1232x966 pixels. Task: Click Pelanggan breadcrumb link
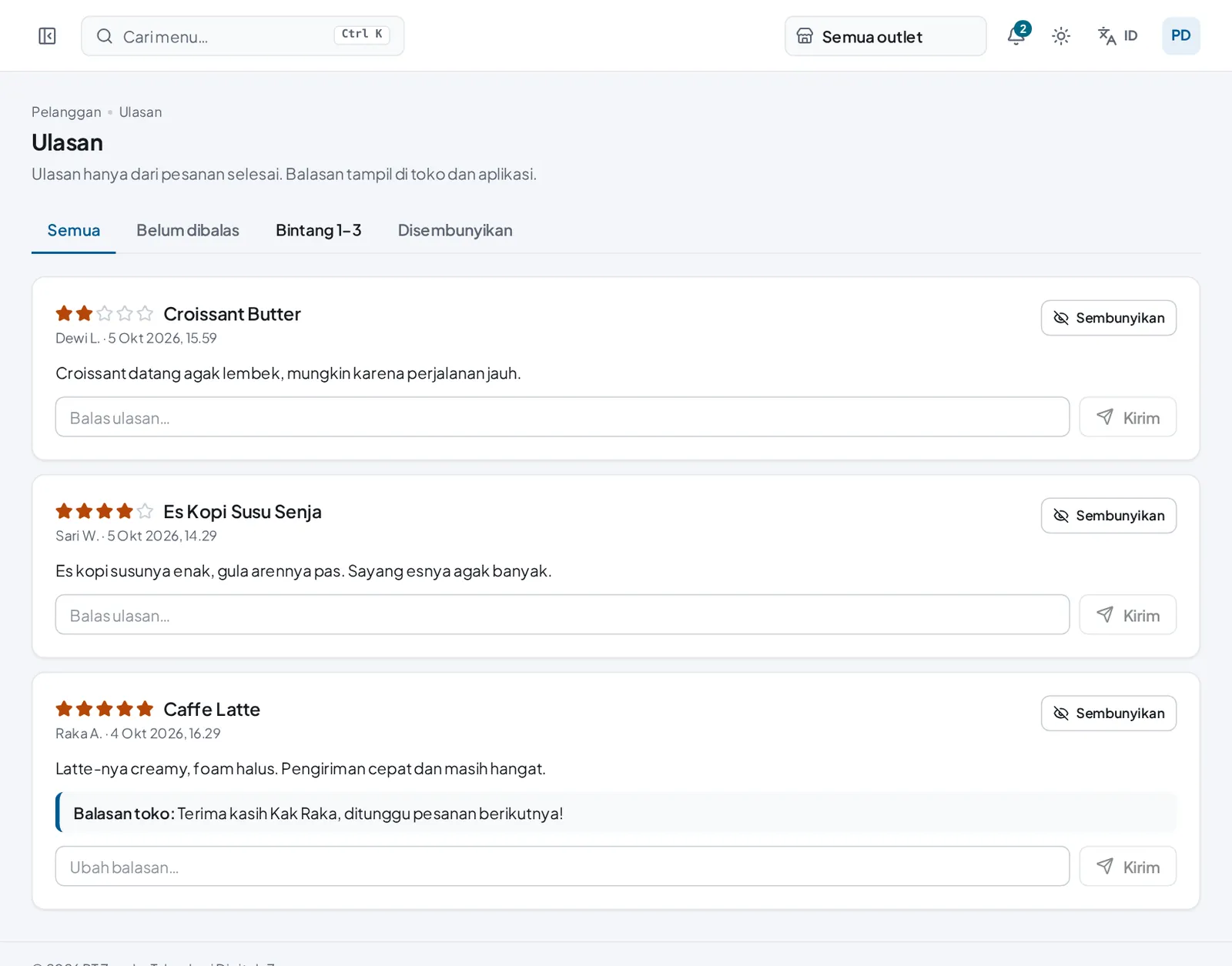pos(66,112)
